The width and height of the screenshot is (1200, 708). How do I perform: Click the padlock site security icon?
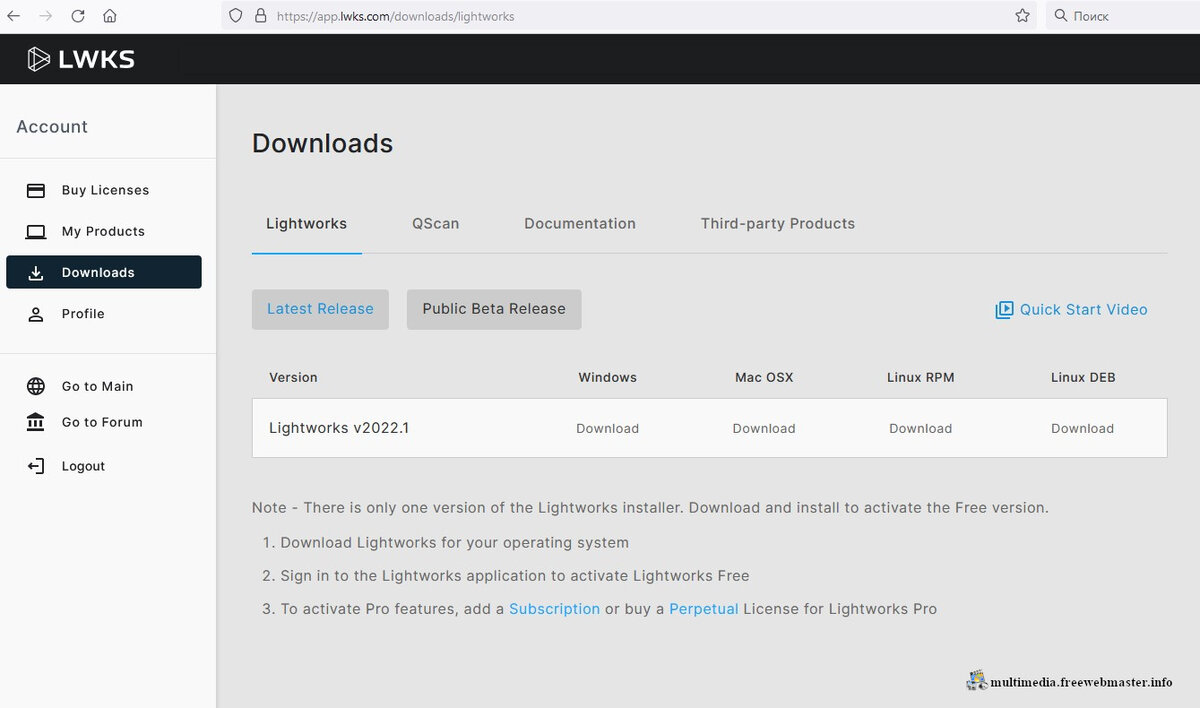260,16
